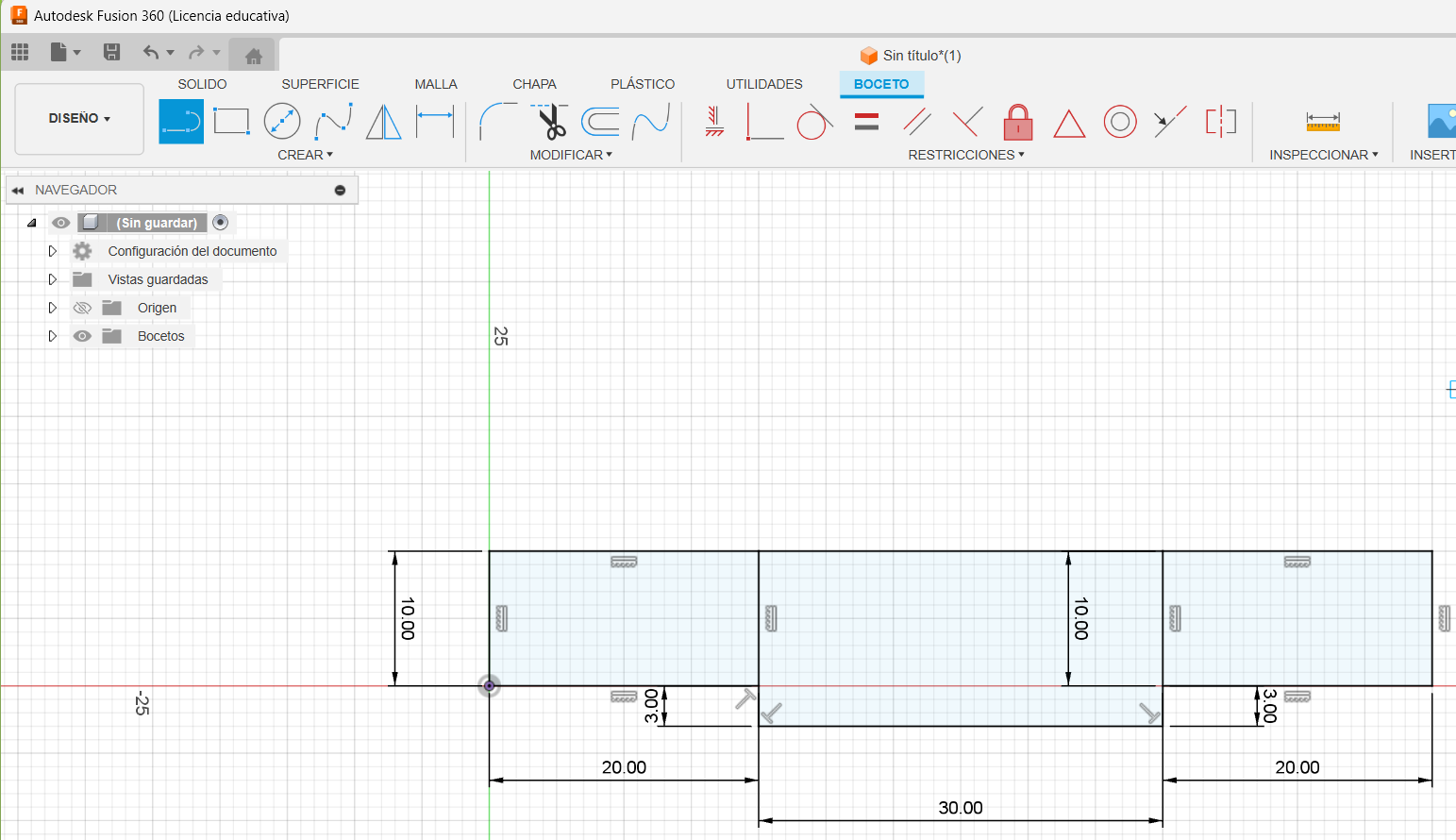
Task: Click the sketch origin point
Action: pos(489,686)
